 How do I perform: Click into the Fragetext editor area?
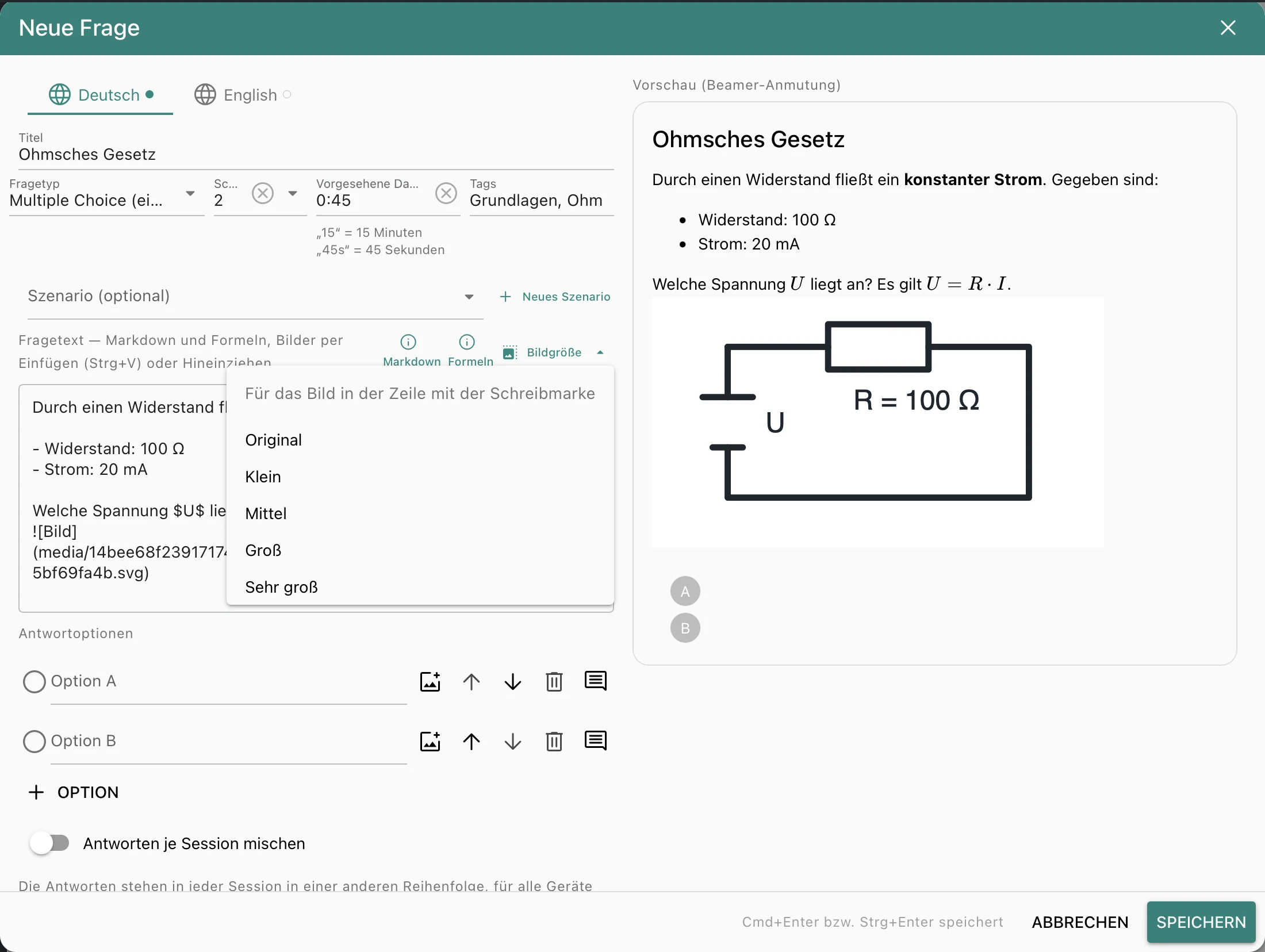coord(124,498)
